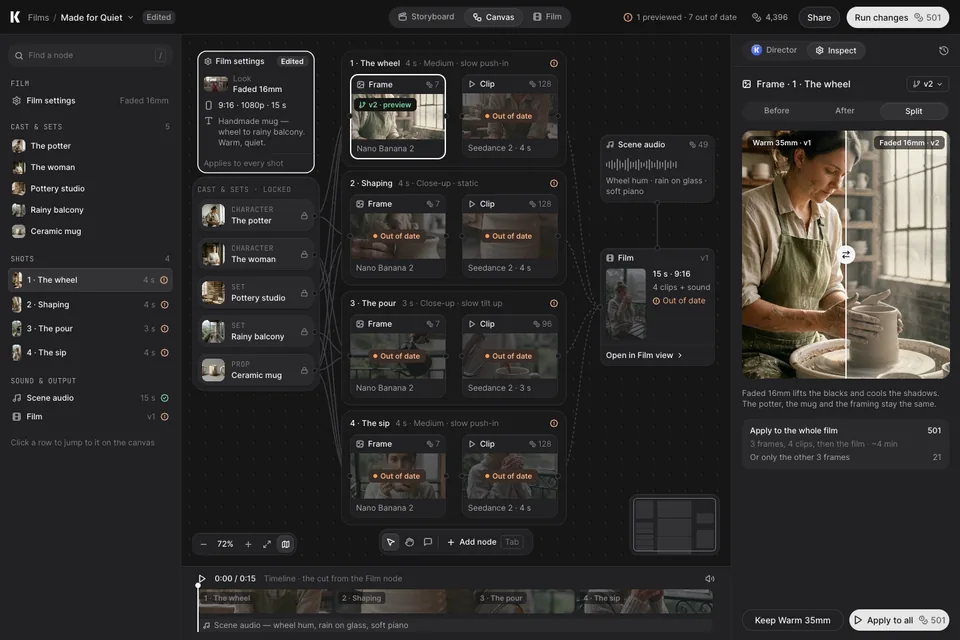The image size is (960, 640).
Task: Toggle the minimap icon beside zoom
Action: click(x=285, y=544)
